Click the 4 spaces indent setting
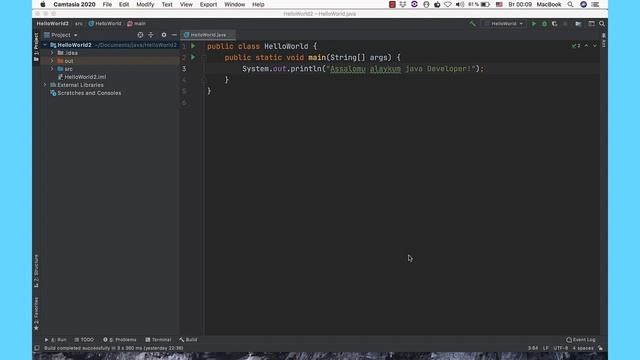Screen dimensions: 640x360 [583, 348]
